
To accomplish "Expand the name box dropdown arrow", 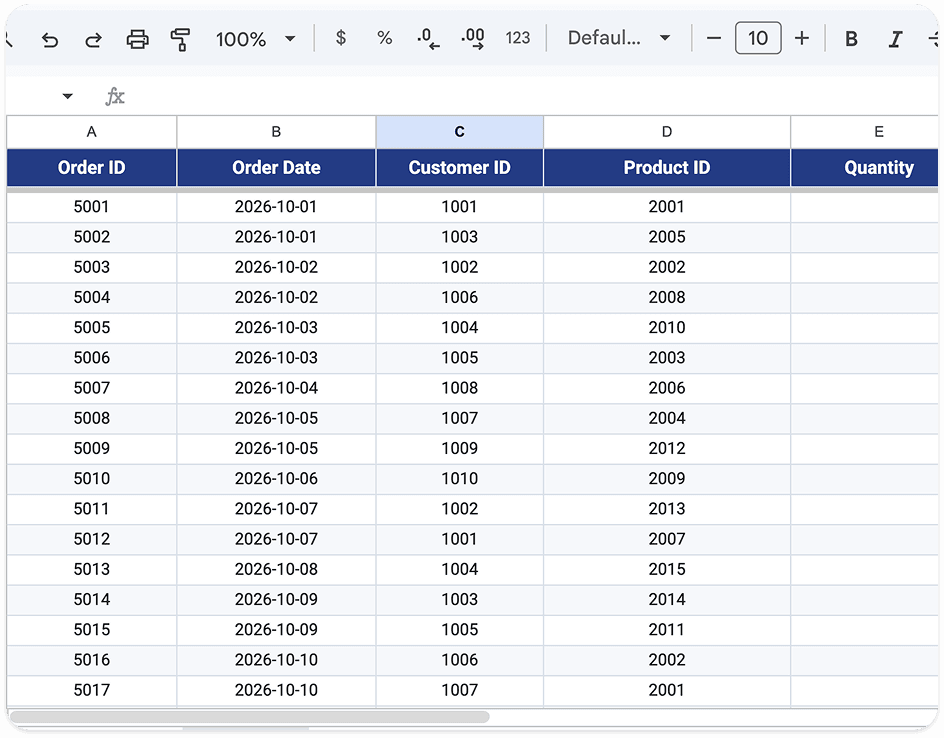I will 67,96.
